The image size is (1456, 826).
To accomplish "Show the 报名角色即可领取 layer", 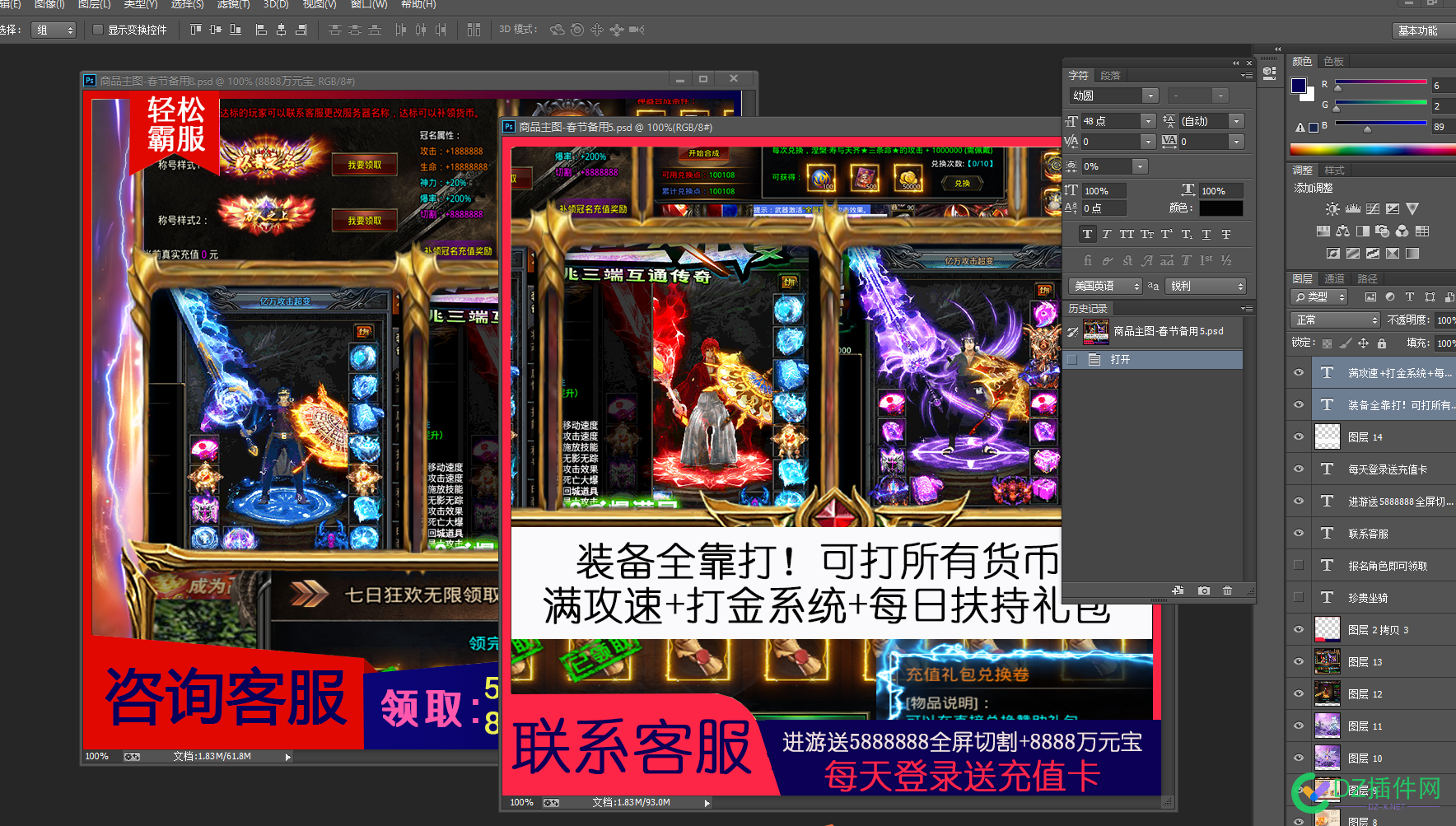I will [x=1299, y=565].
